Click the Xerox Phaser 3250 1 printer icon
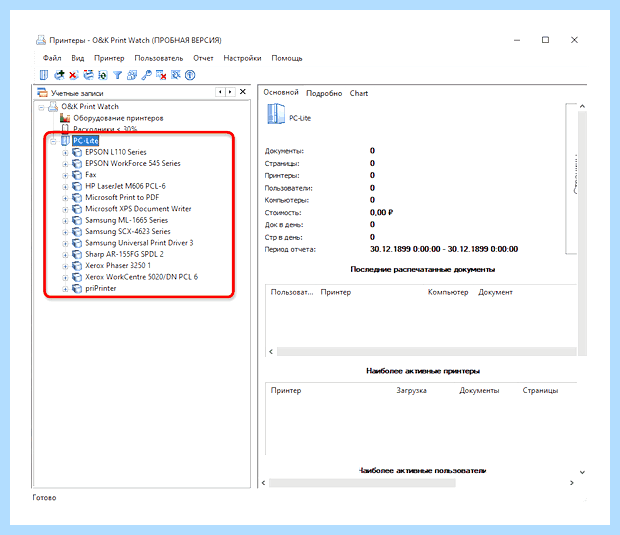 pos(77,265)
